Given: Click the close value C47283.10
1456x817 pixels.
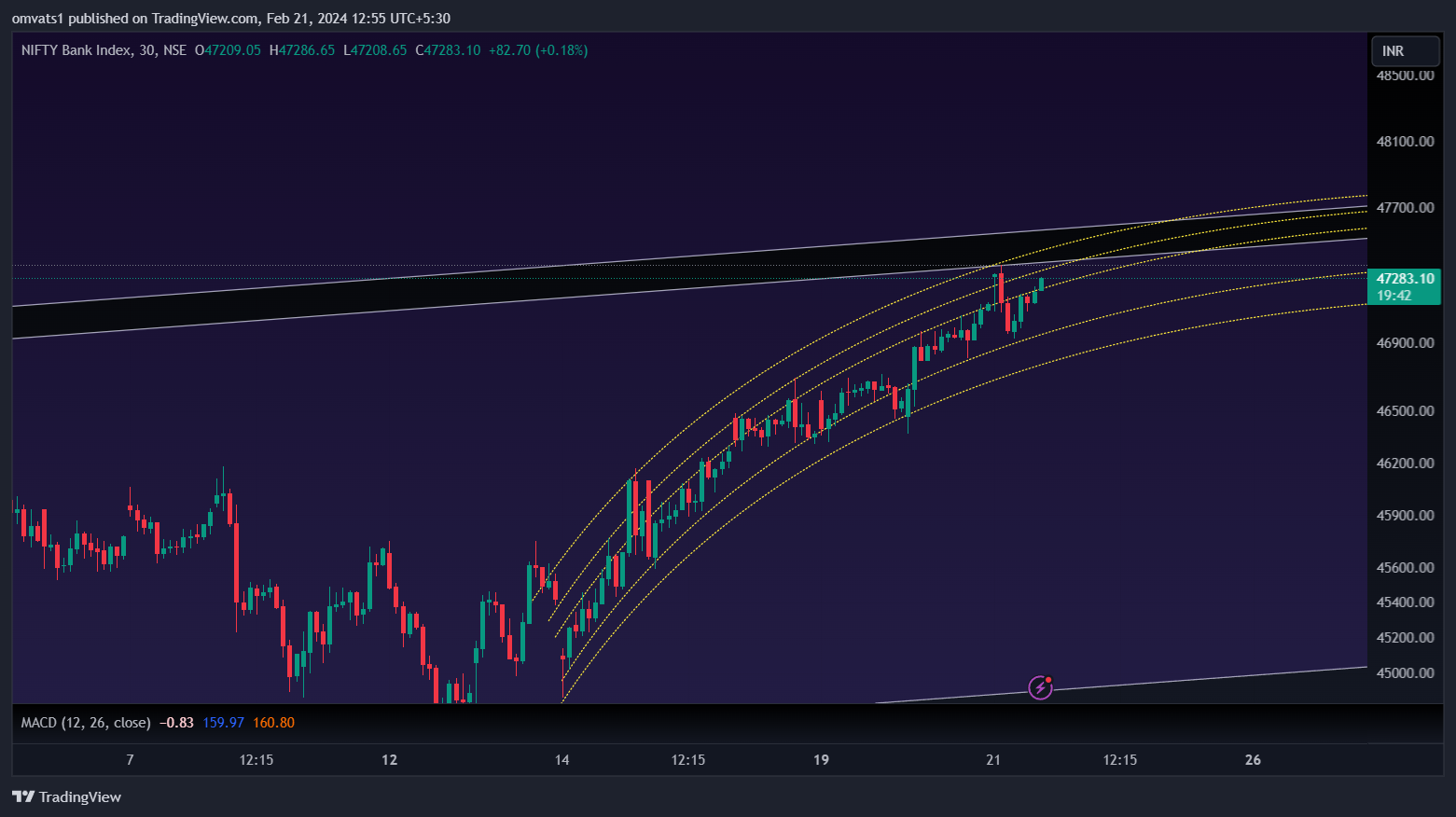Looking at the screenshot, I should (448, 50).
